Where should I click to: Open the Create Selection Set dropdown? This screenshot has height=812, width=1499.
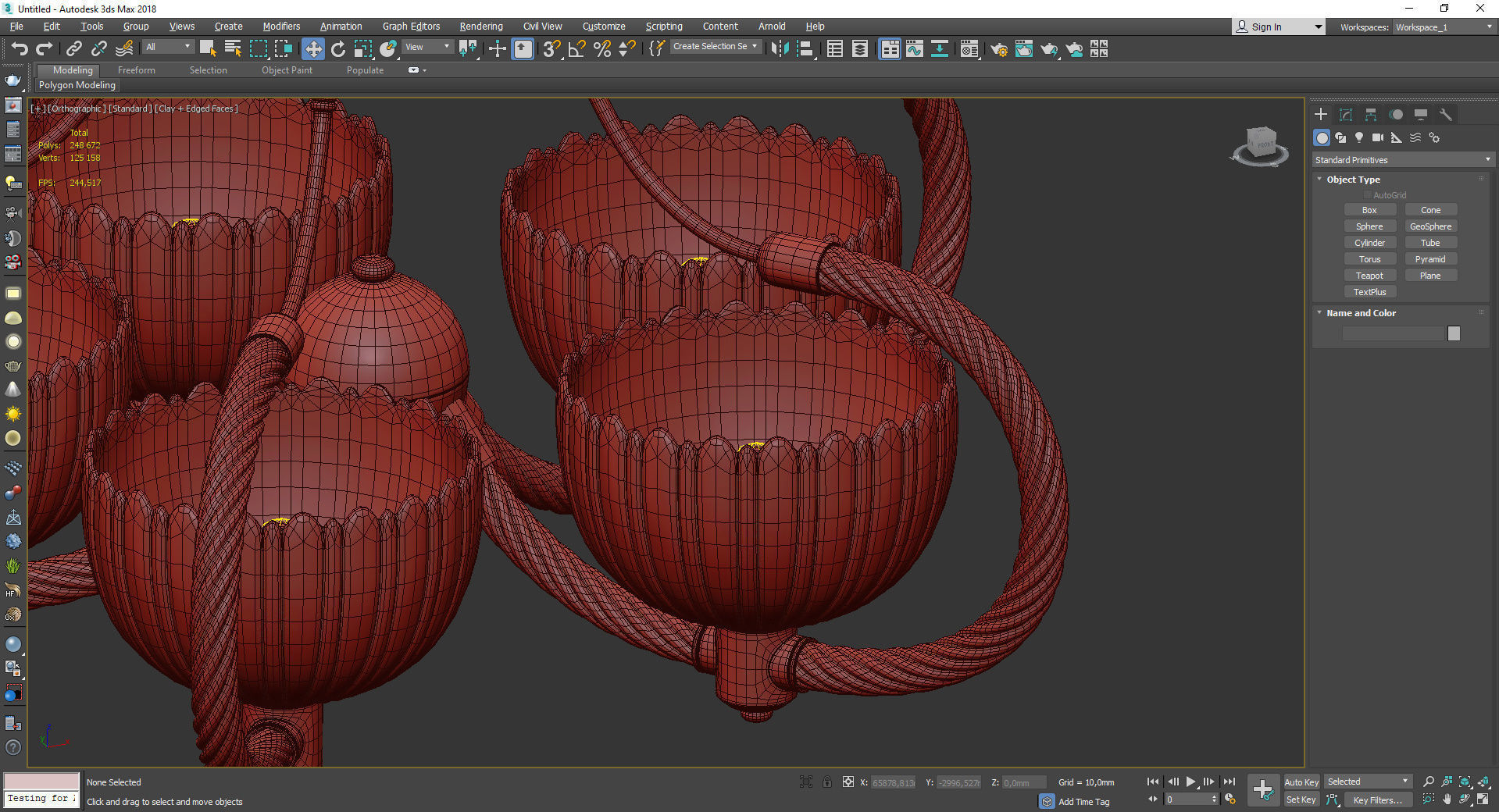pos(716,47)
